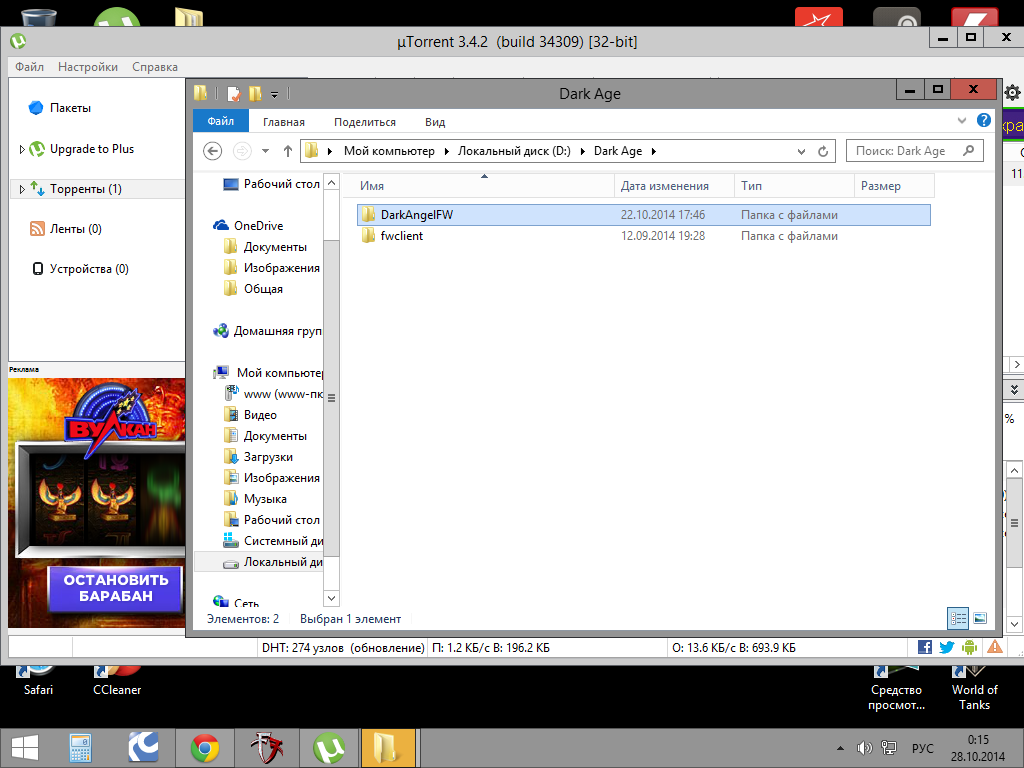The width and height of the screenshot is (1024, 768).
Task: Click the Explorer forward navigation arrow
Action: click(x=242, y=152)
